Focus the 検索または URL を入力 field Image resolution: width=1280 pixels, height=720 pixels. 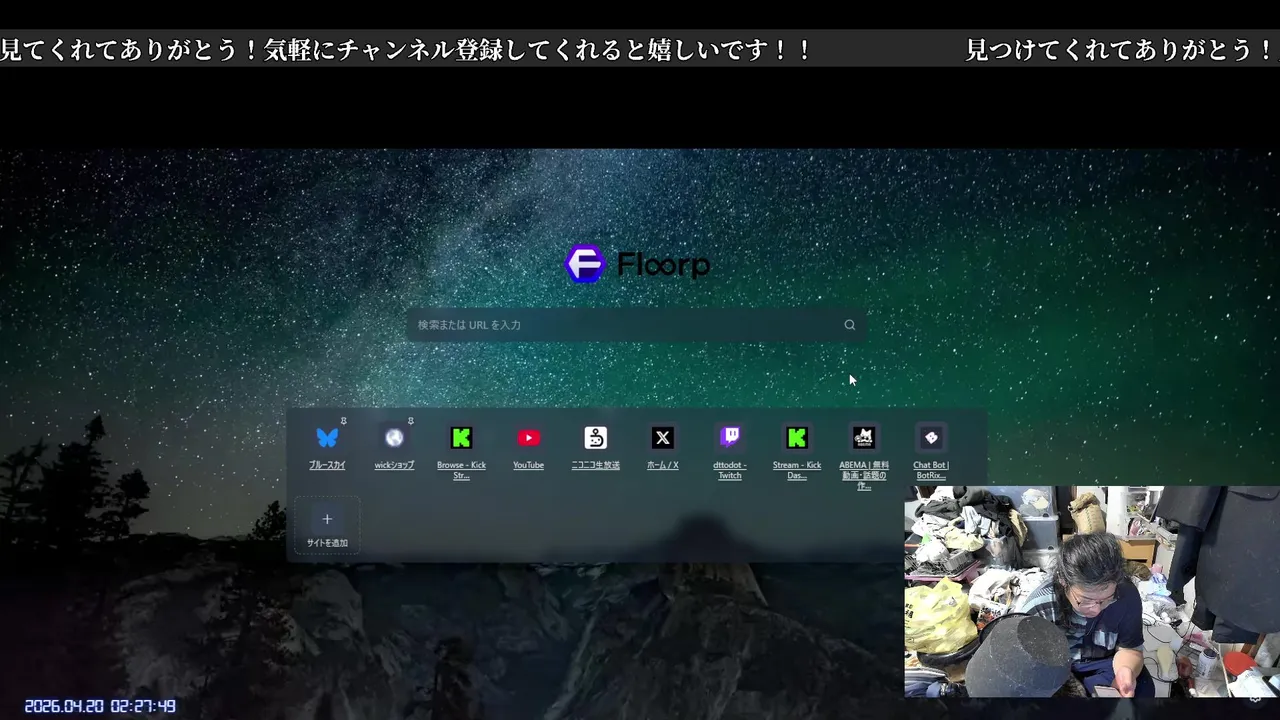point(636,325)
